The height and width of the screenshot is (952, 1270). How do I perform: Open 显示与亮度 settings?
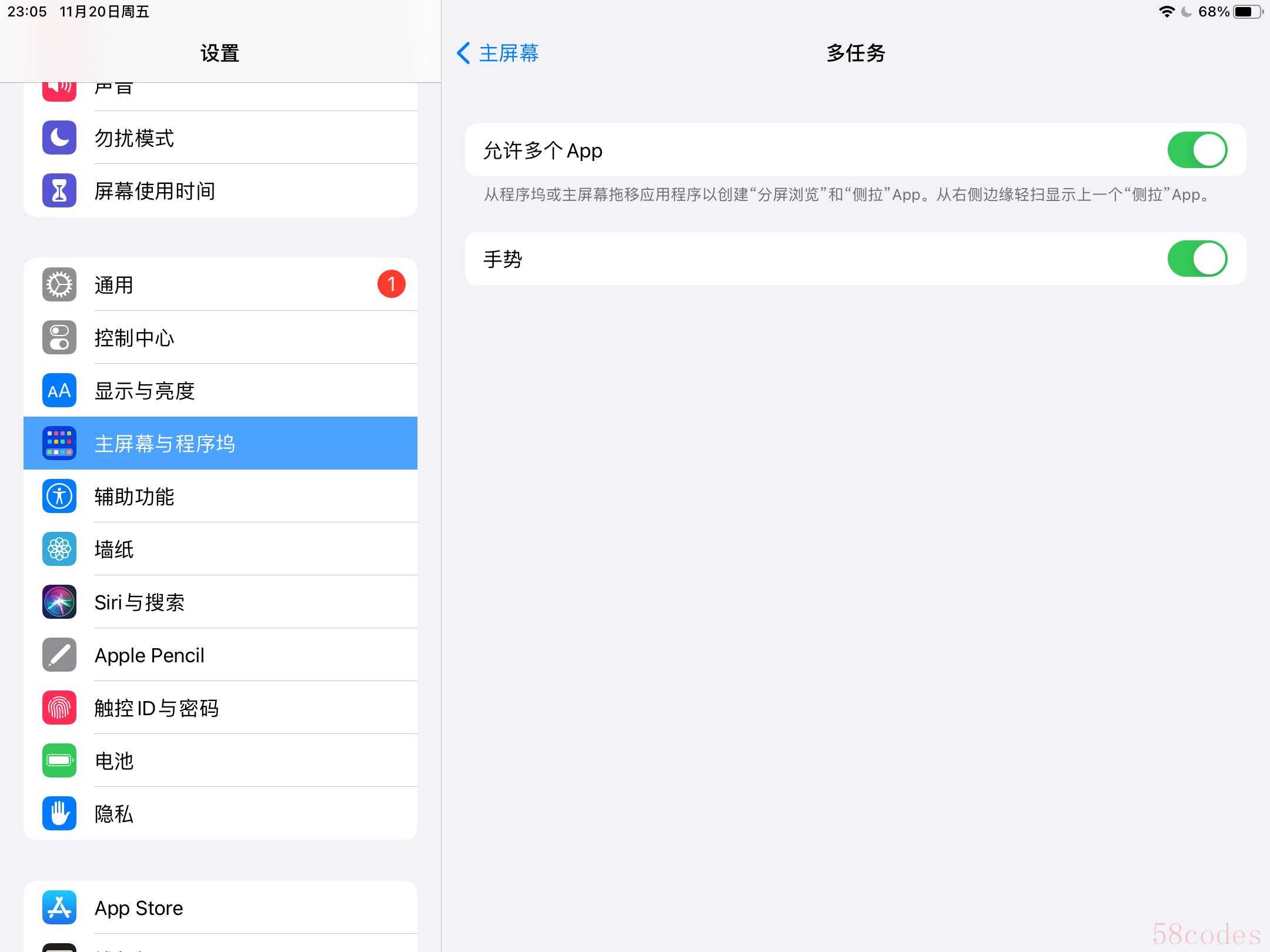pyautogui.click(x=220, y=390)
